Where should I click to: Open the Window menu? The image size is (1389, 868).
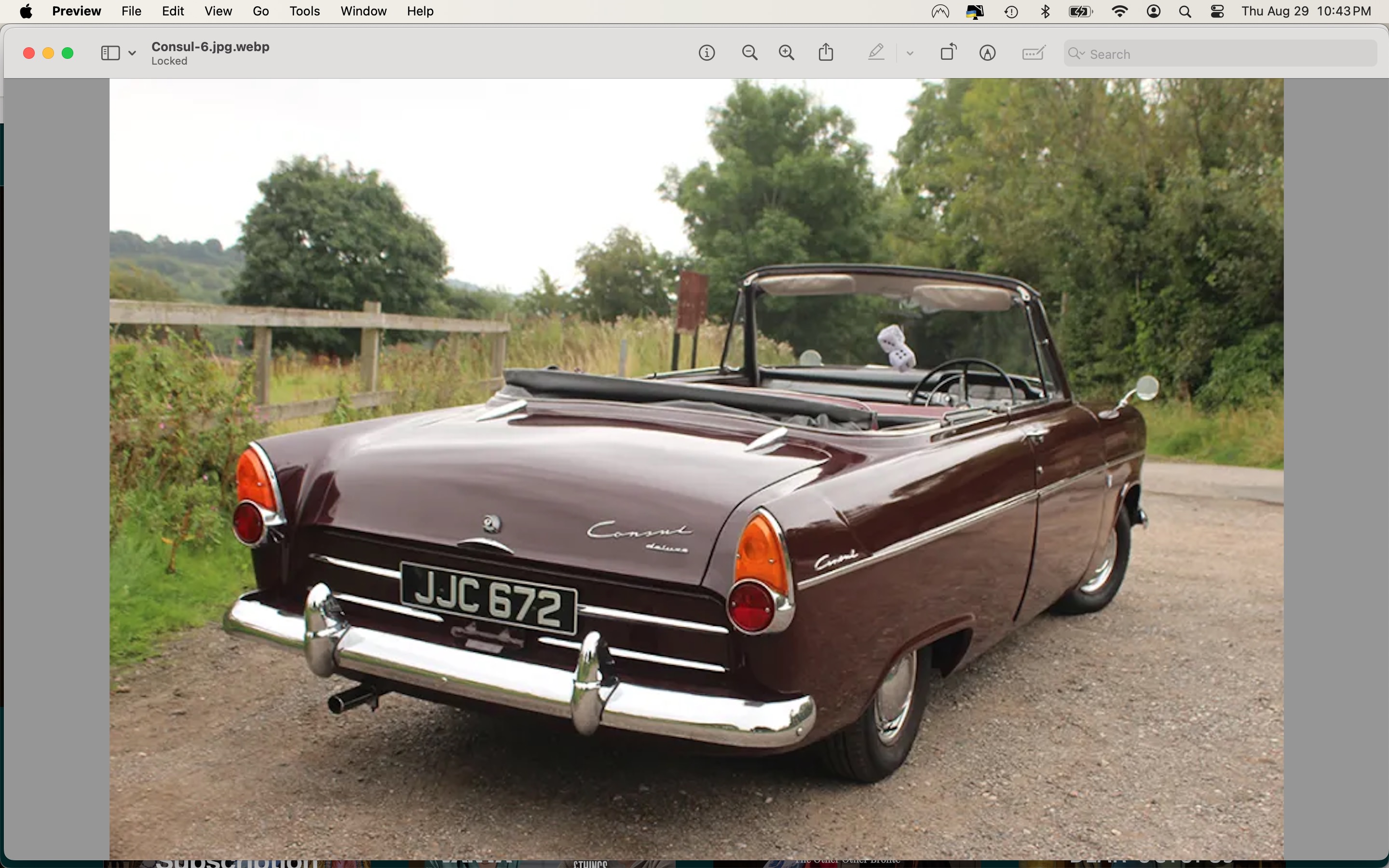(363, 12)
